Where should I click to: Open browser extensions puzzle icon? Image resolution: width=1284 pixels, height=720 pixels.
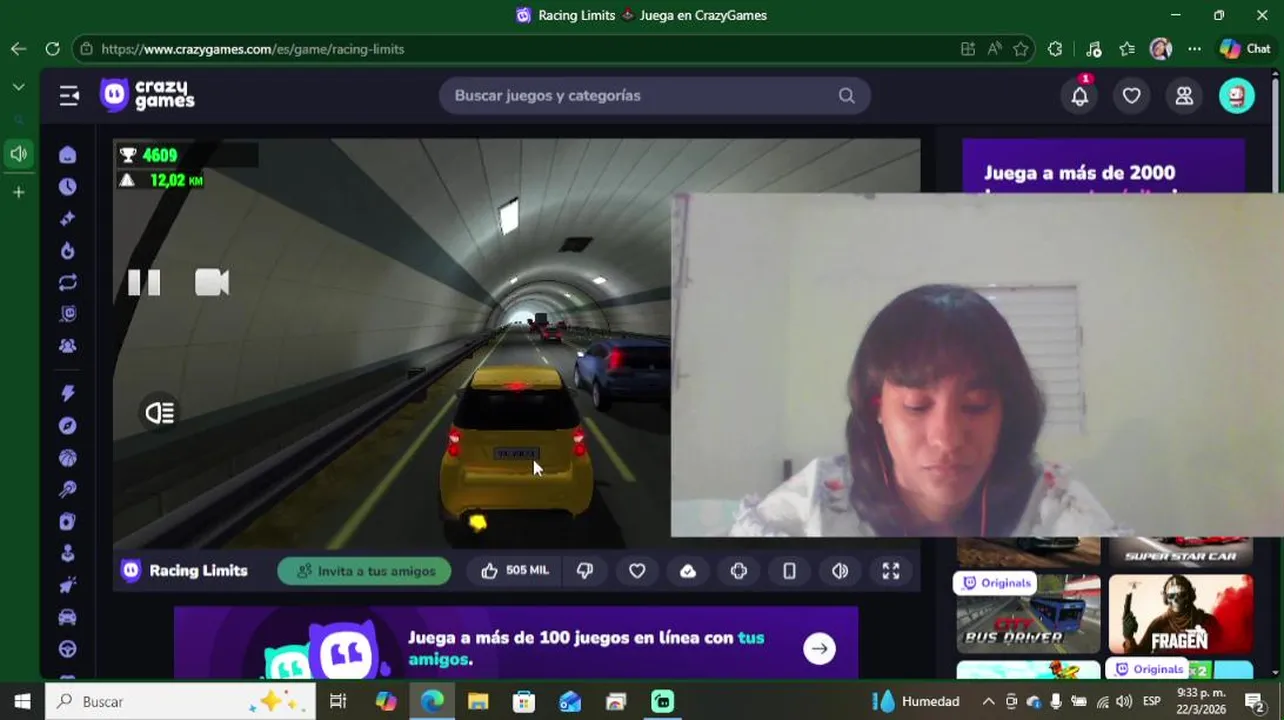[1055, 49]
